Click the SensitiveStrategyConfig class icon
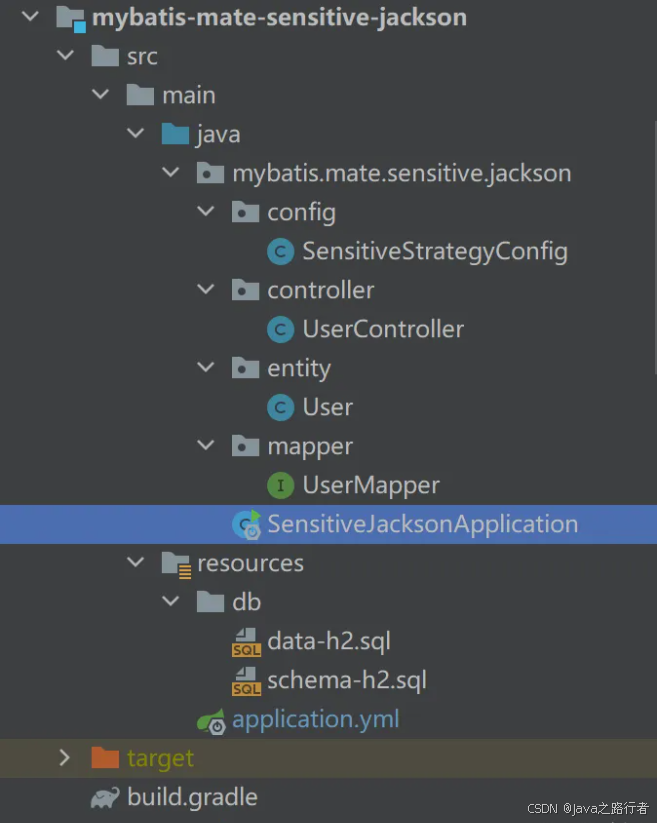Viewport: 657px width, 823px height. [x=281, y=251]
